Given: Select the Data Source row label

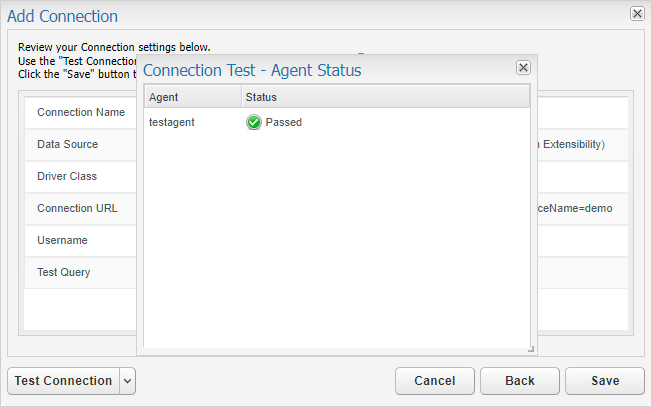Looking at the screenshot, I should click(x=67, y=144).
